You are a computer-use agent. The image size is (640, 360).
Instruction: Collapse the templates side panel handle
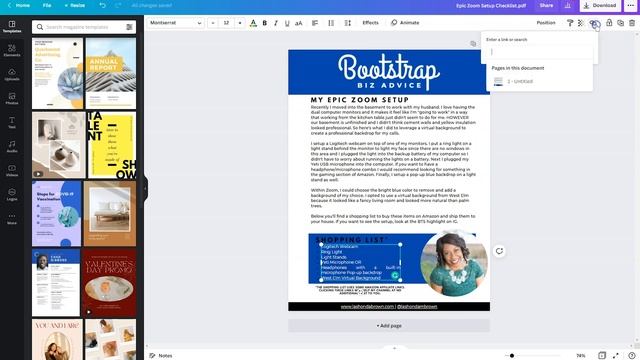tap(145, 188)
